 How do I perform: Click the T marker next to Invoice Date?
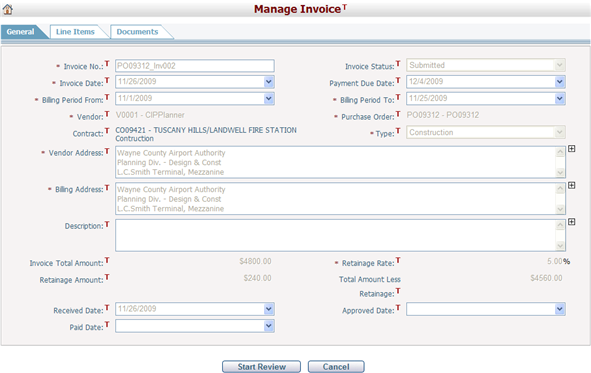tap(107, 80)
